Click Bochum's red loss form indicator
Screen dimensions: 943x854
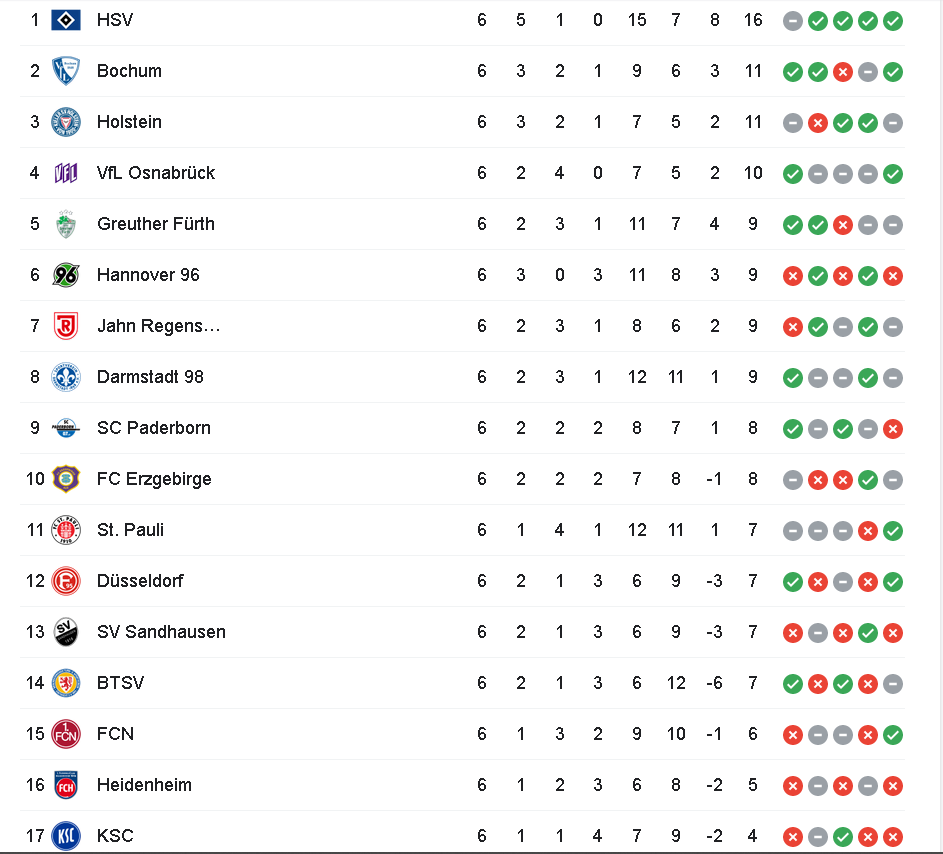coord(843,72)
